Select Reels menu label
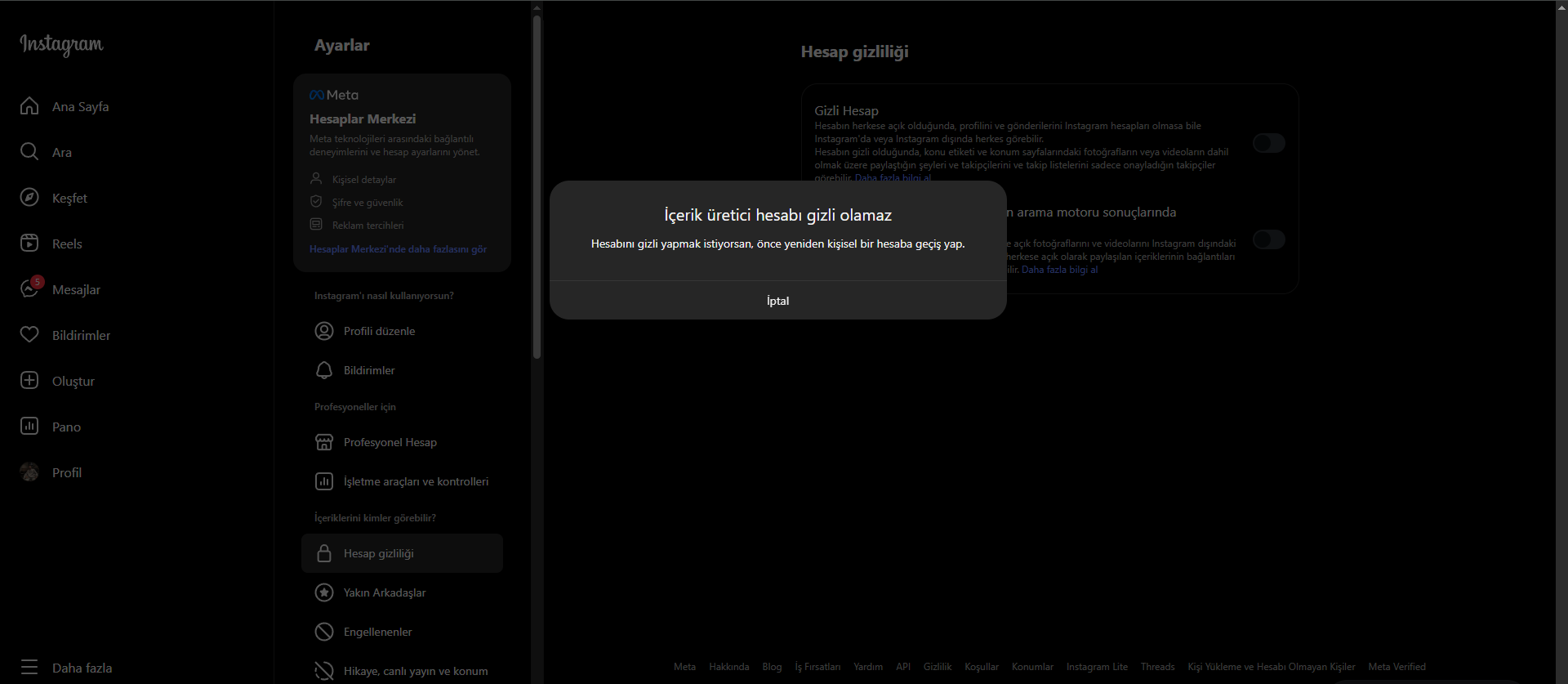This screenshot has height=684, width=1568. [67, 244]
